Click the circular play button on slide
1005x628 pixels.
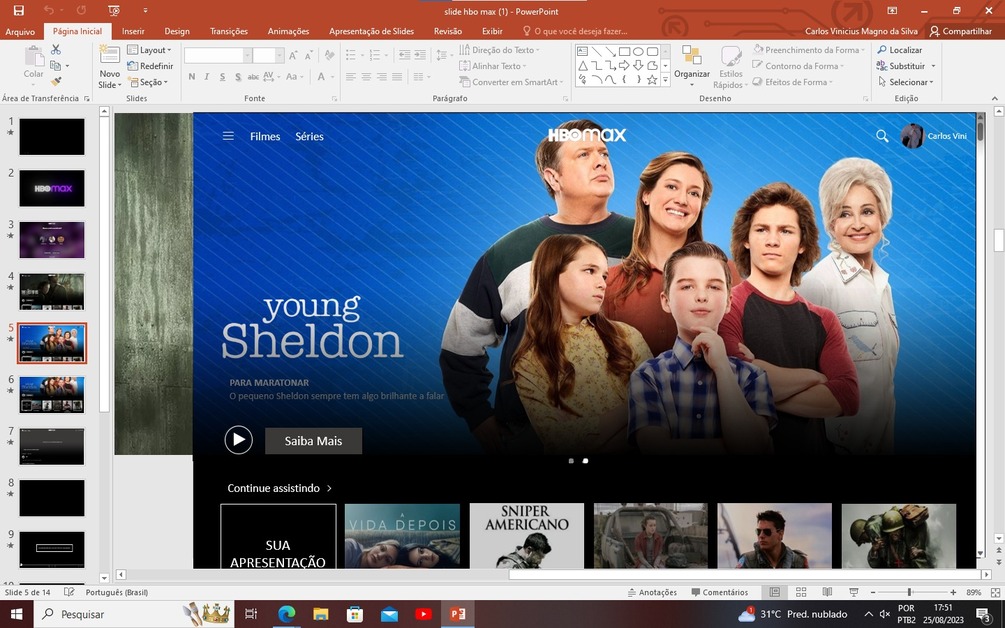click(x=238, y=440)
